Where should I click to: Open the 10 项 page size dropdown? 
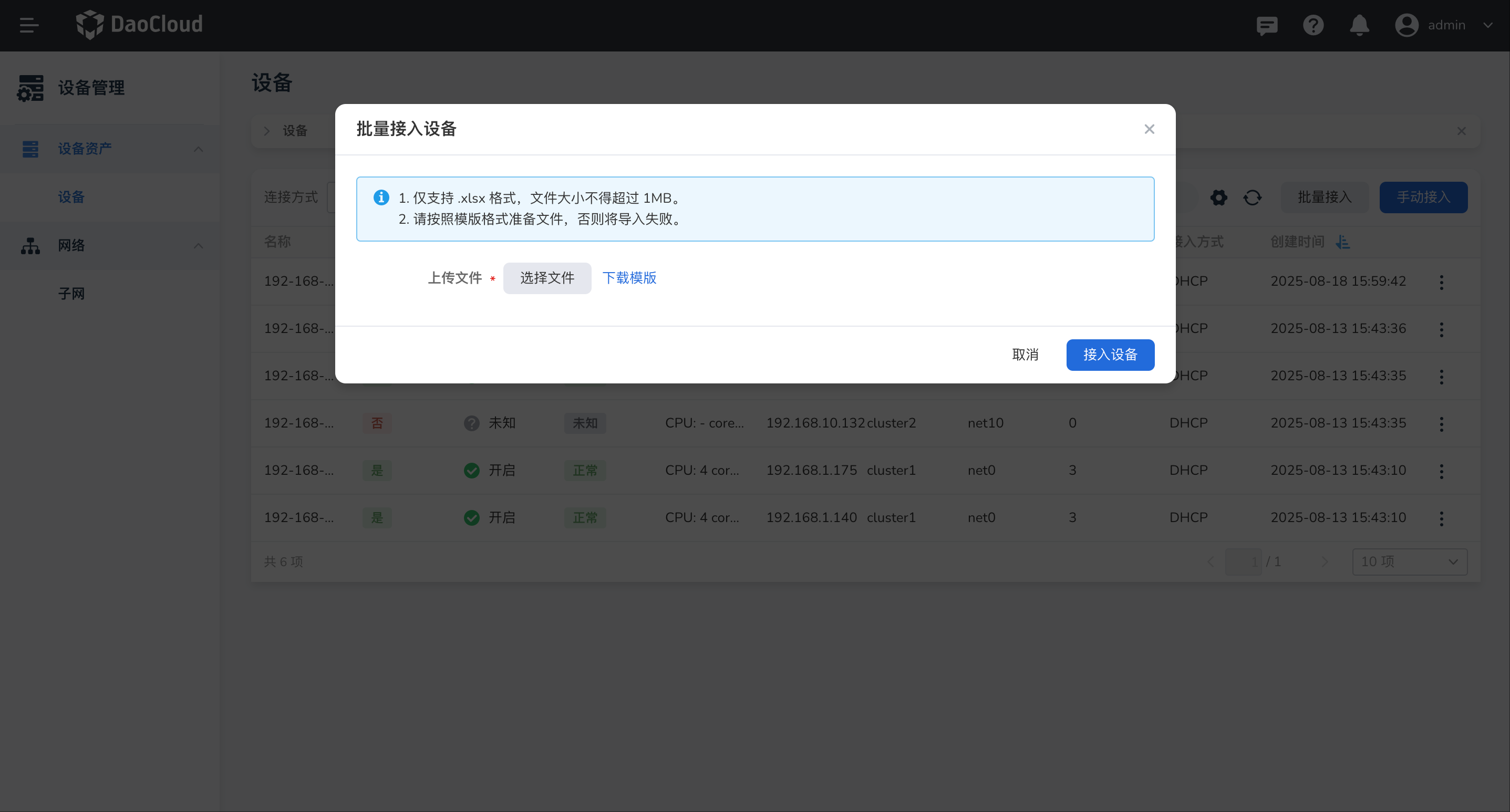[x=1409, y=561]
